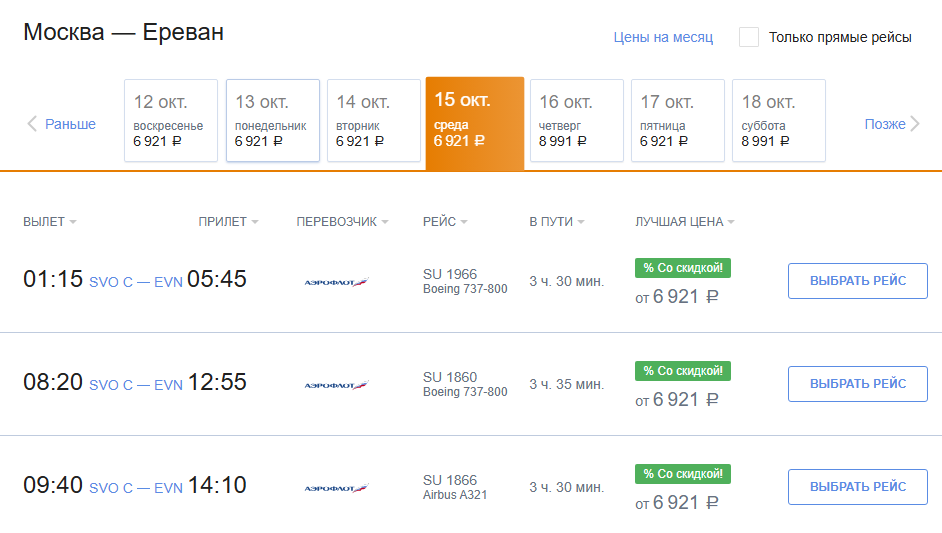Click the SVO C — EVN route link at 08:20

pyautogui.click(x=136, y=385)
